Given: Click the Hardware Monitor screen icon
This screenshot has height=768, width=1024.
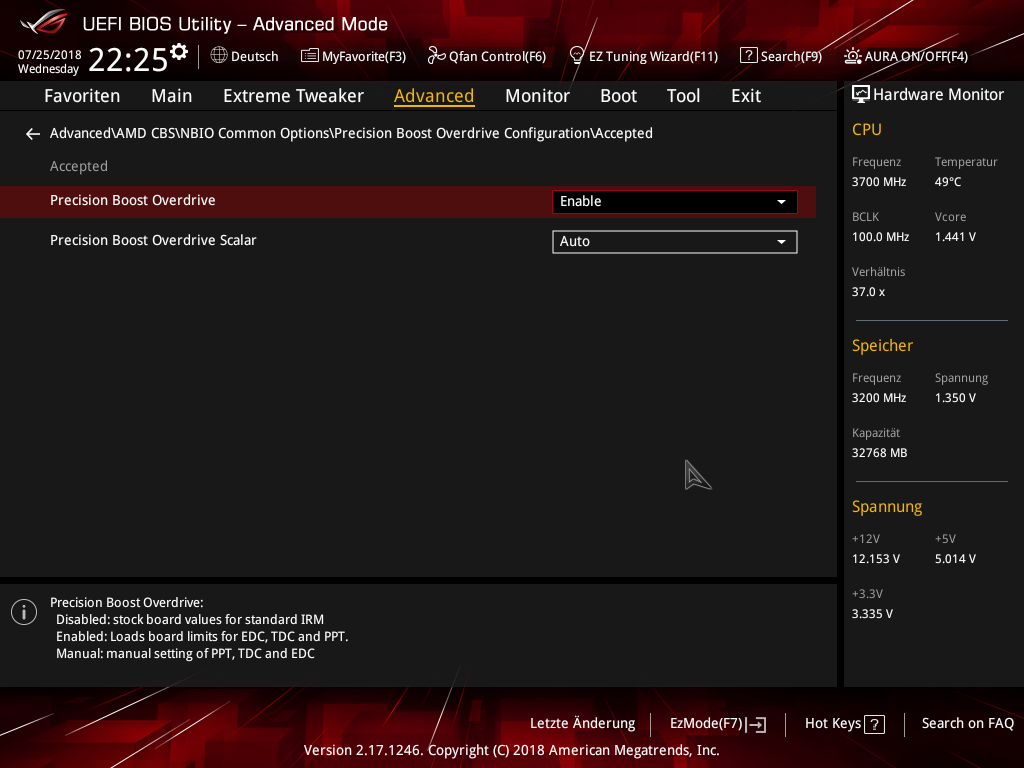Looking at the screenshot, I should 861,95.
